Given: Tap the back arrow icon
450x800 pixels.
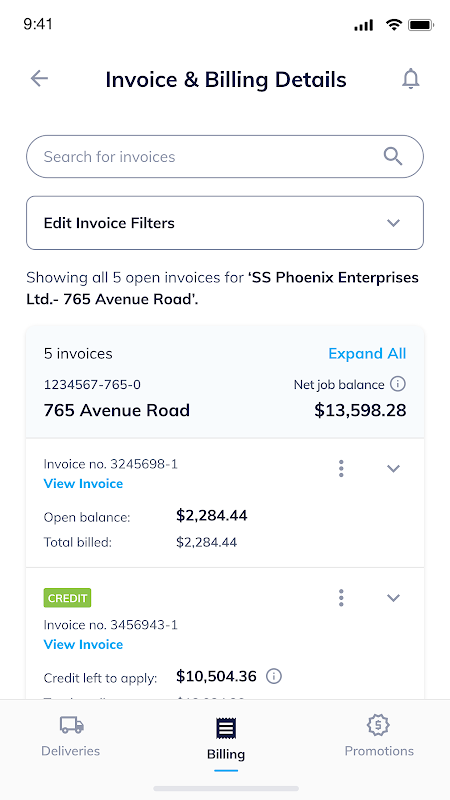Looking at the screenshot, I should click(39, 79).
